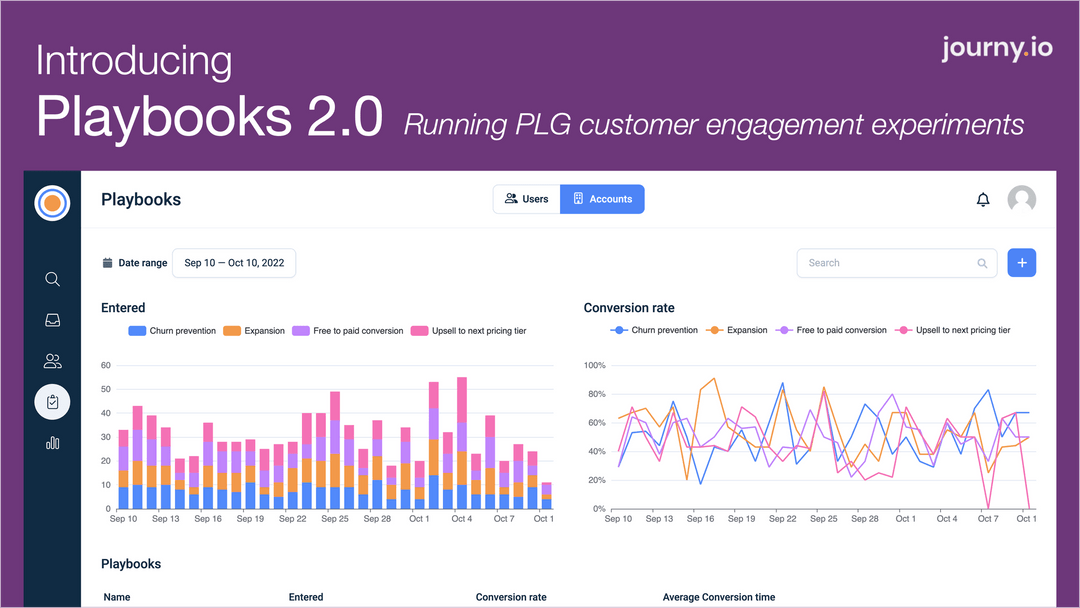This screenshot has height=608, width=1080.
Task: Sort table by Average Conversion time header
Action: [719, 597]
